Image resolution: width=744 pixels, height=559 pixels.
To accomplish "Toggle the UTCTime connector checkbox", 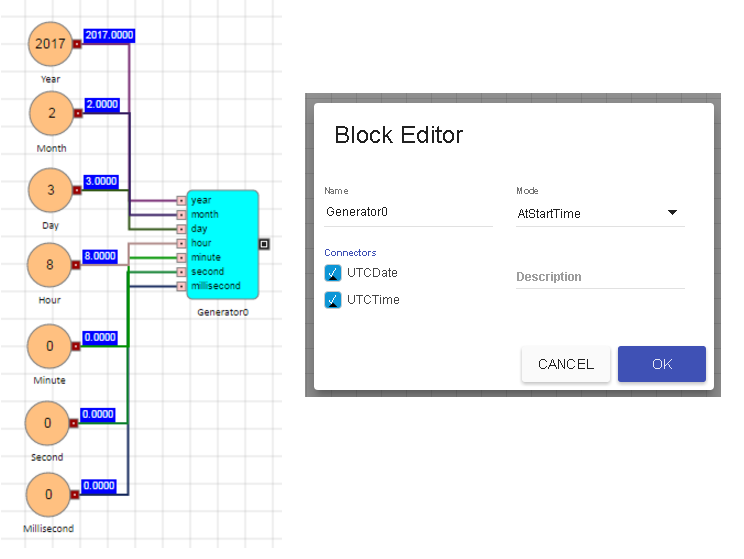I will [x=333, y=300].
